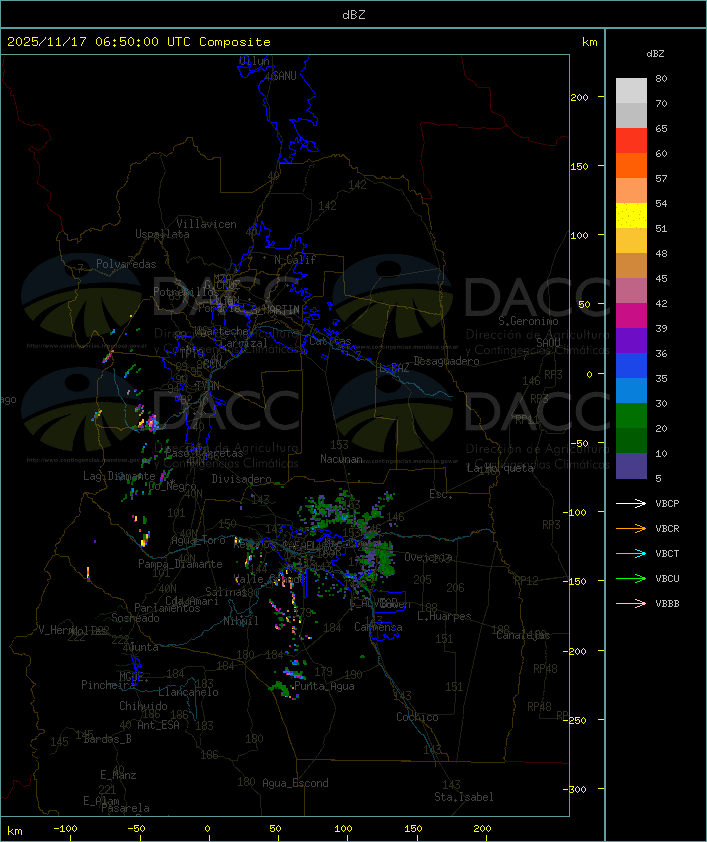Image resolution: width=707 pixels, height=842 pixels.
Task: Click the Desaguadero map label
Action: click(446, 361)
